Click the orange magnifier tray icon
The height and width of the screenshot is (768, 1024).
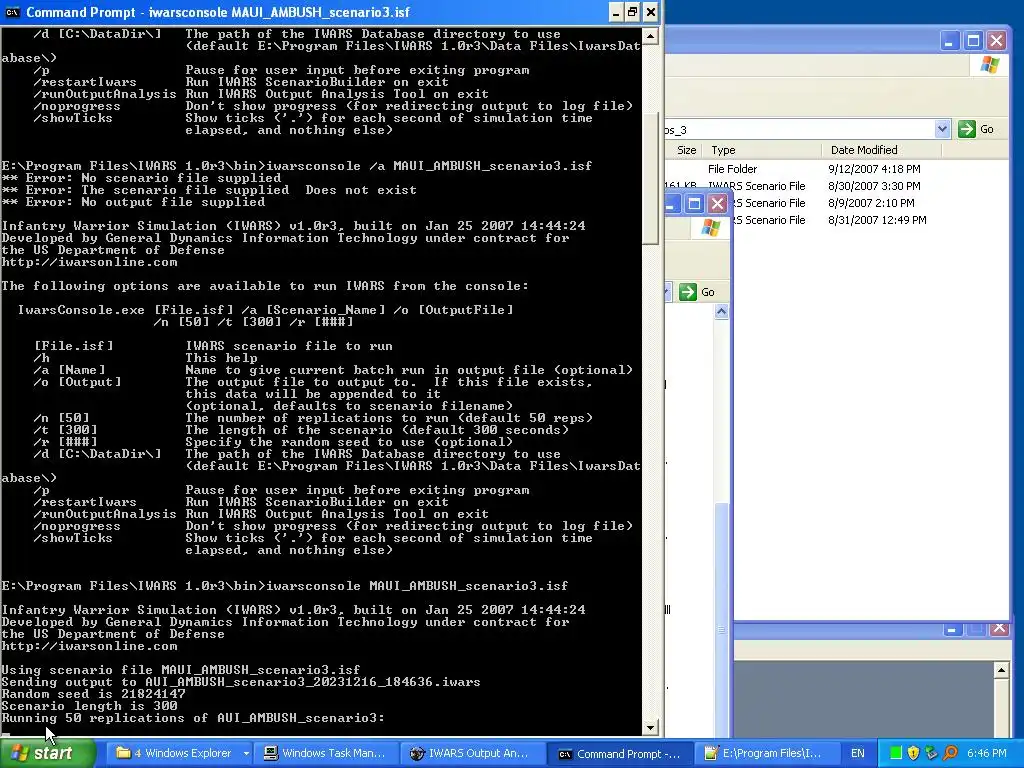(x=950, y=753)
